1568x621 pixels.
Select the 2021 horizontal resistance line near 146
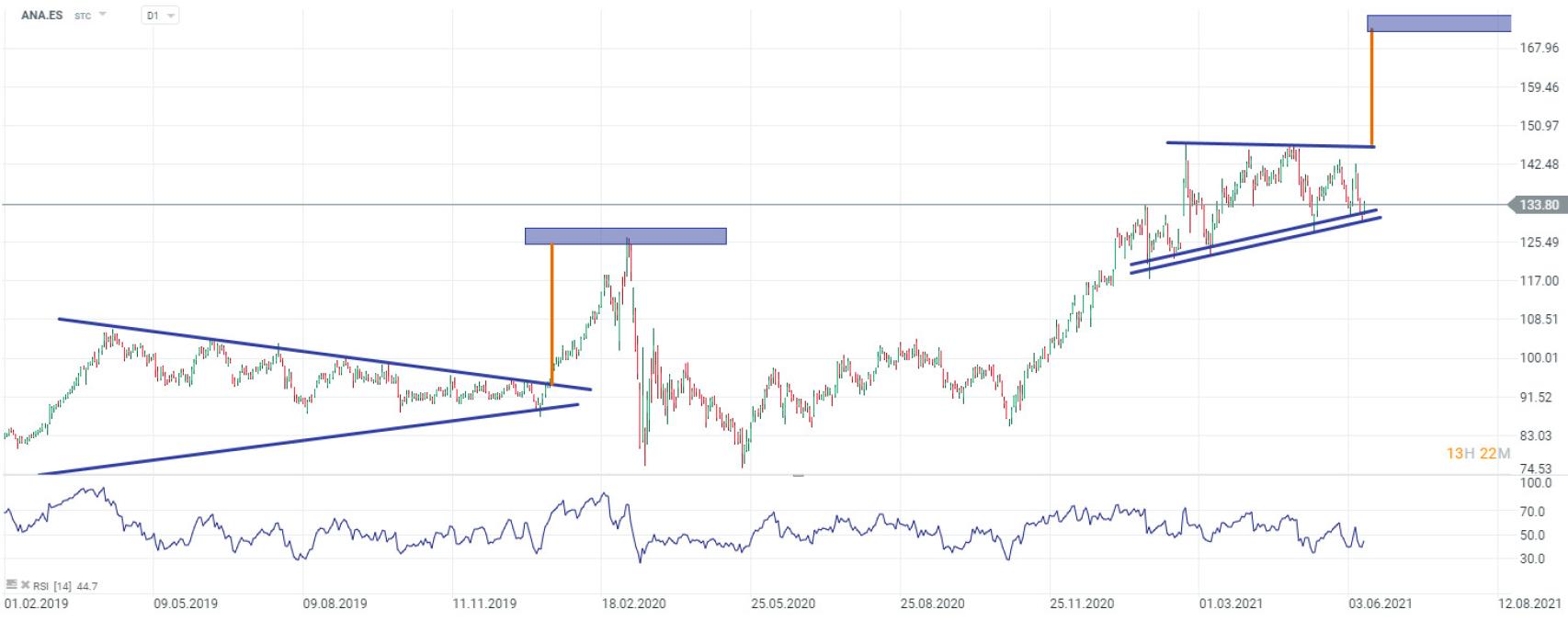tap(1268, 144)
